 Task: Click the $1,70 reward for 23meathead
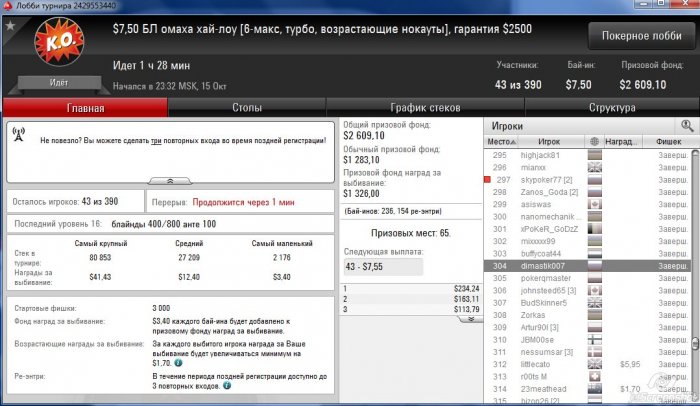pos(630,389)
